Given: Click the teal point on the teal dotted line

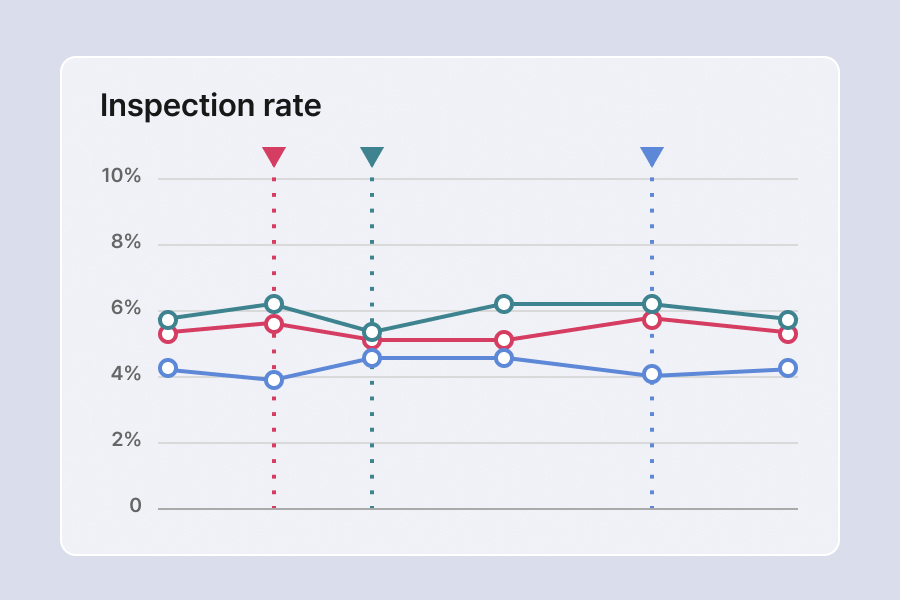Looking at the screenshot, I should click(372, 332).
